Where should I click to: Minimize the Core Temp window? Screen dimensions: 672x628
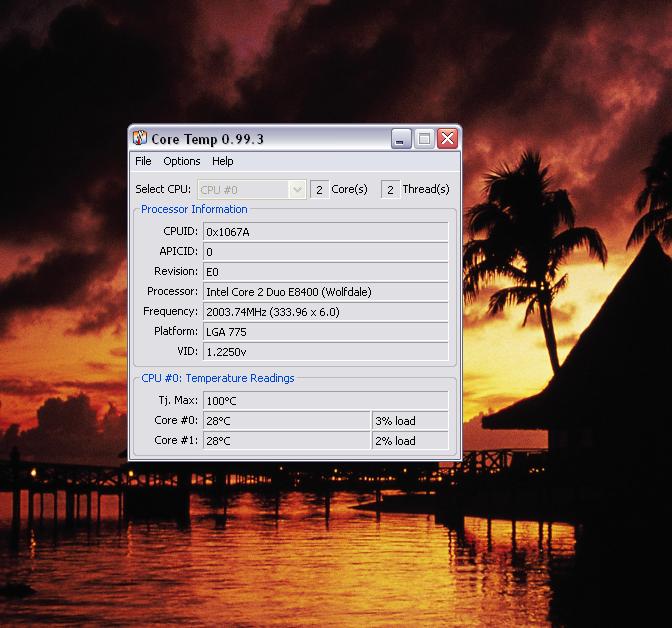point(401,138)
